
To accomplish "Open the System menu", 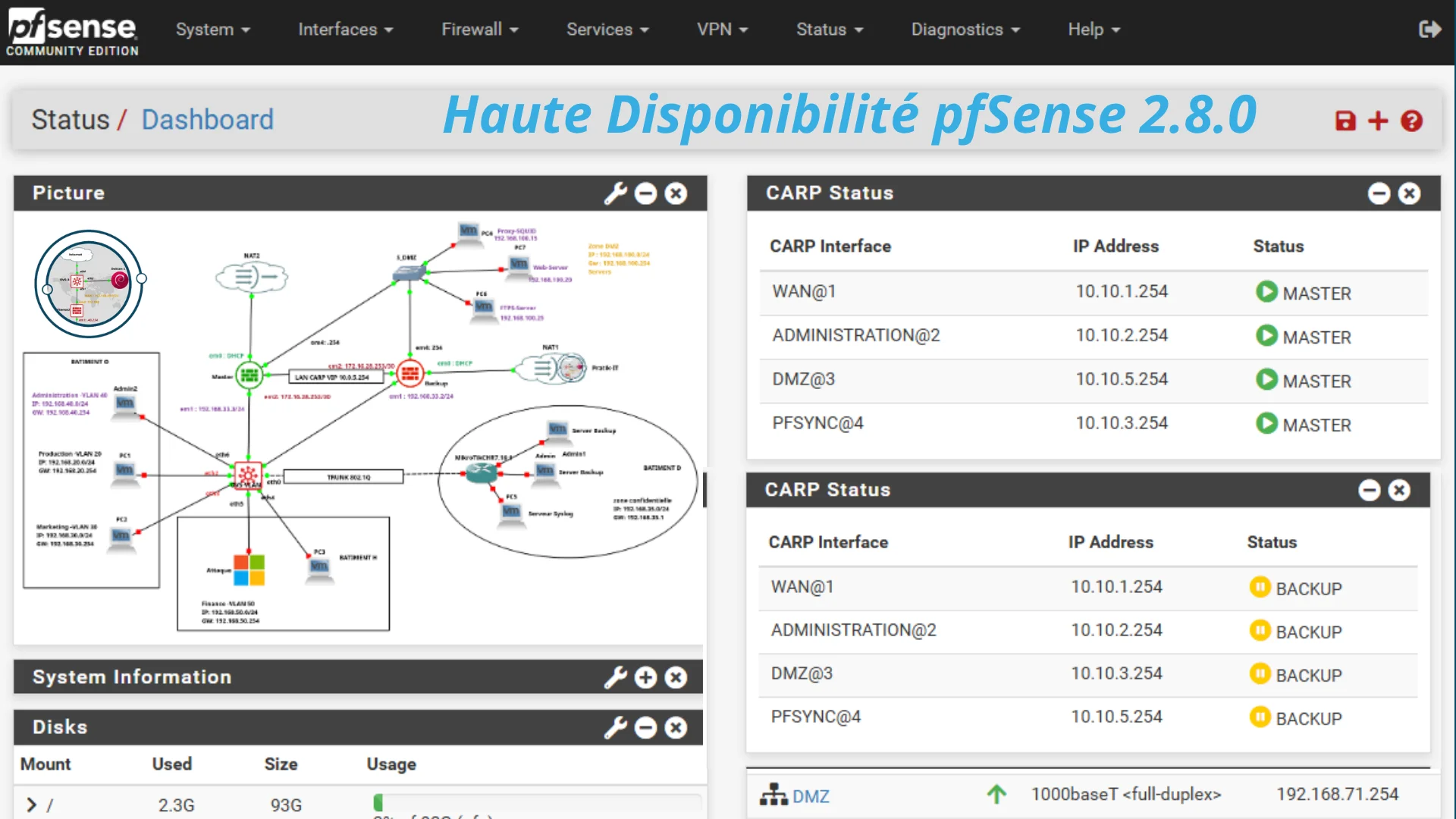I will coord(212,30).
